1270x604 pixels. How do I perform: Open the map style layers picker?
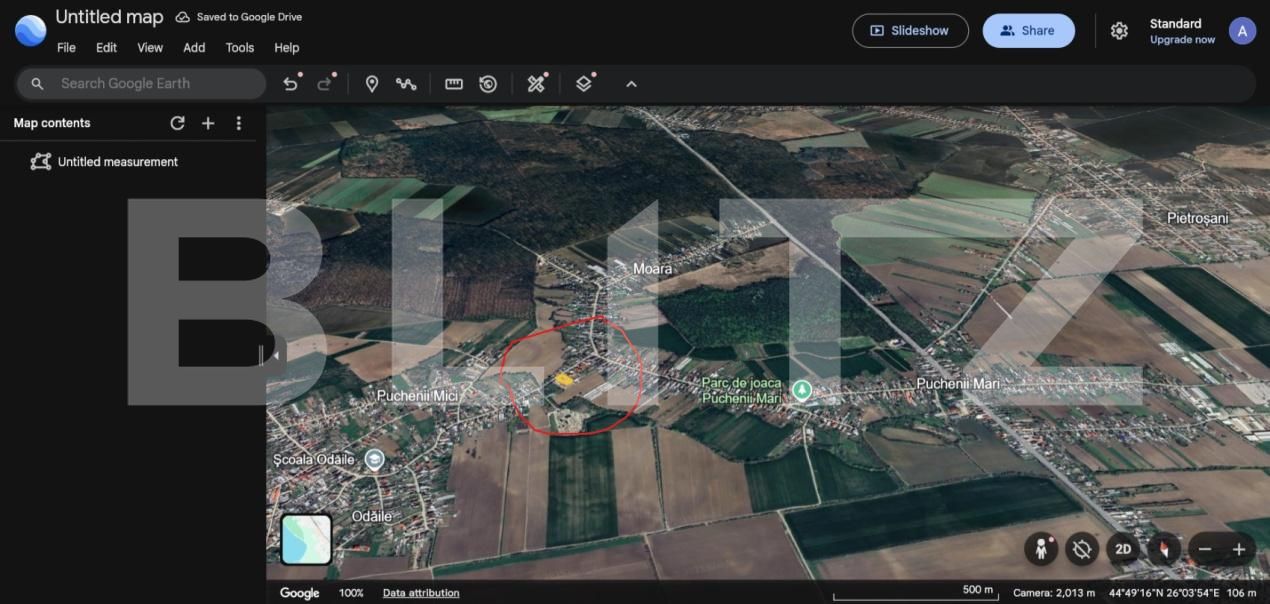tap(583, 83)
